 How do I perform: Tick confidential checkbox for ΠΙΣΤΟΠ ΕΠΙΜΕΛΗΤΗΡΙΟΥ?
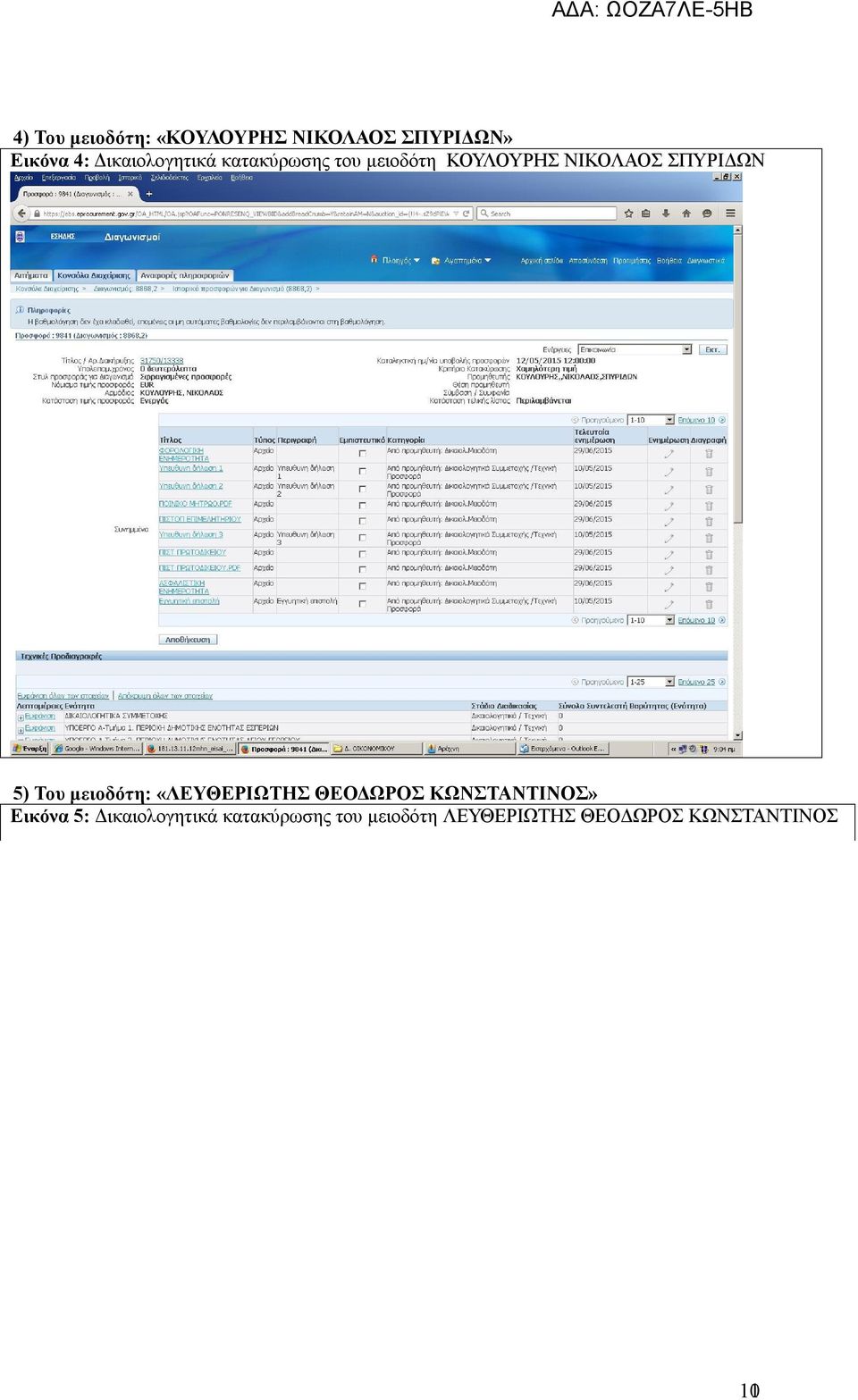point(362,521)
